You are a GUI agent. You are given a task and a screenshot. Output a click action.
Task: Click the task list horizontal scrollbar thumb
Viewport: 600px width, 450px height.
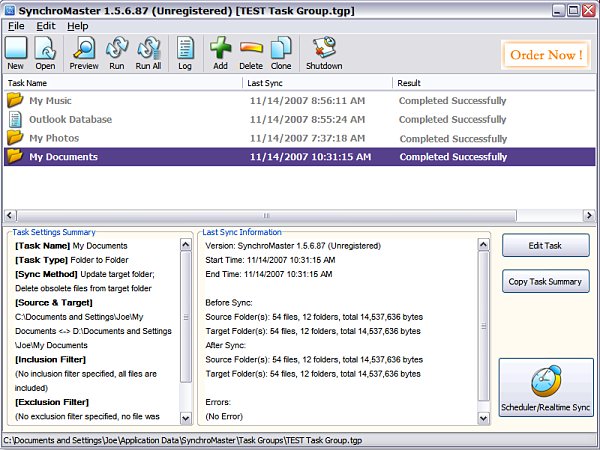click(266, 215)
